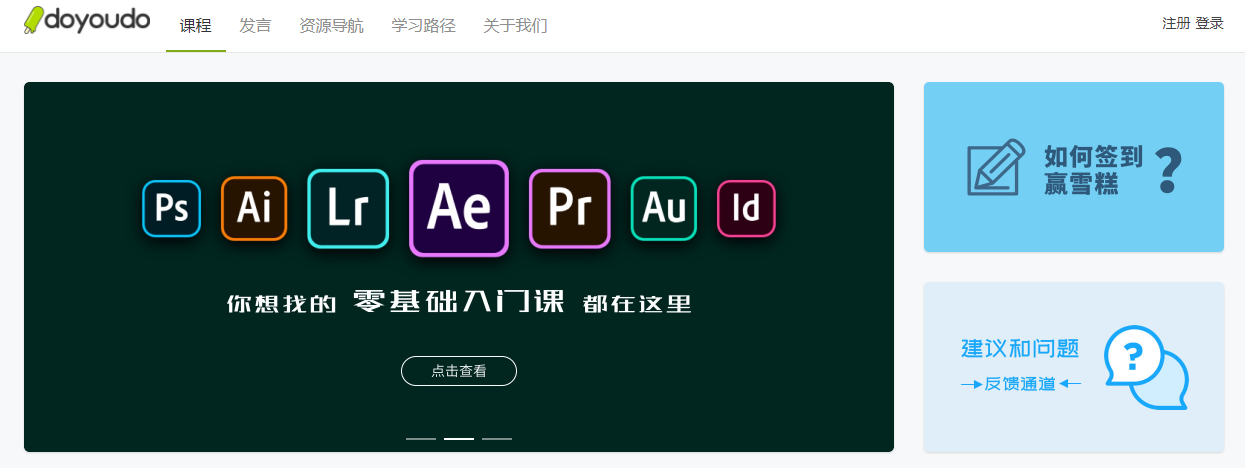Open the 学习路径 tab
1245x468 pixels.
coord(423,26)
